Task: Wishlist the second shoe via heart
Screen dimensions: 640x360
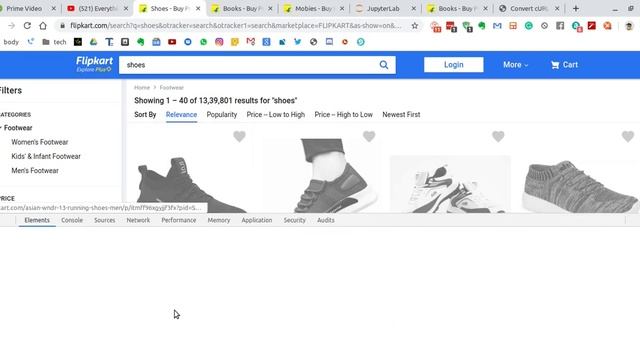Action: coord(369,136)
